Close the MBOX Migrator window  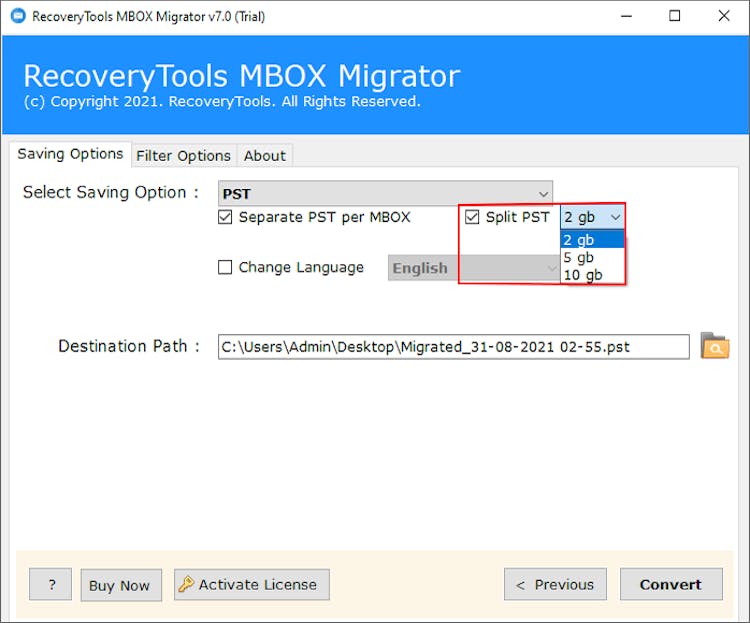pos(724,16)
